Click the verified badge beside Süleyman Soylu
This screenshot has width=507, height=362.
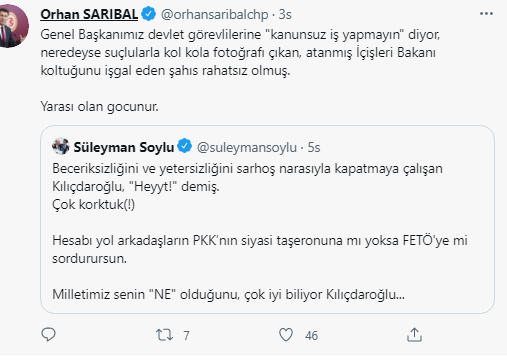click(x=184, y=146)
